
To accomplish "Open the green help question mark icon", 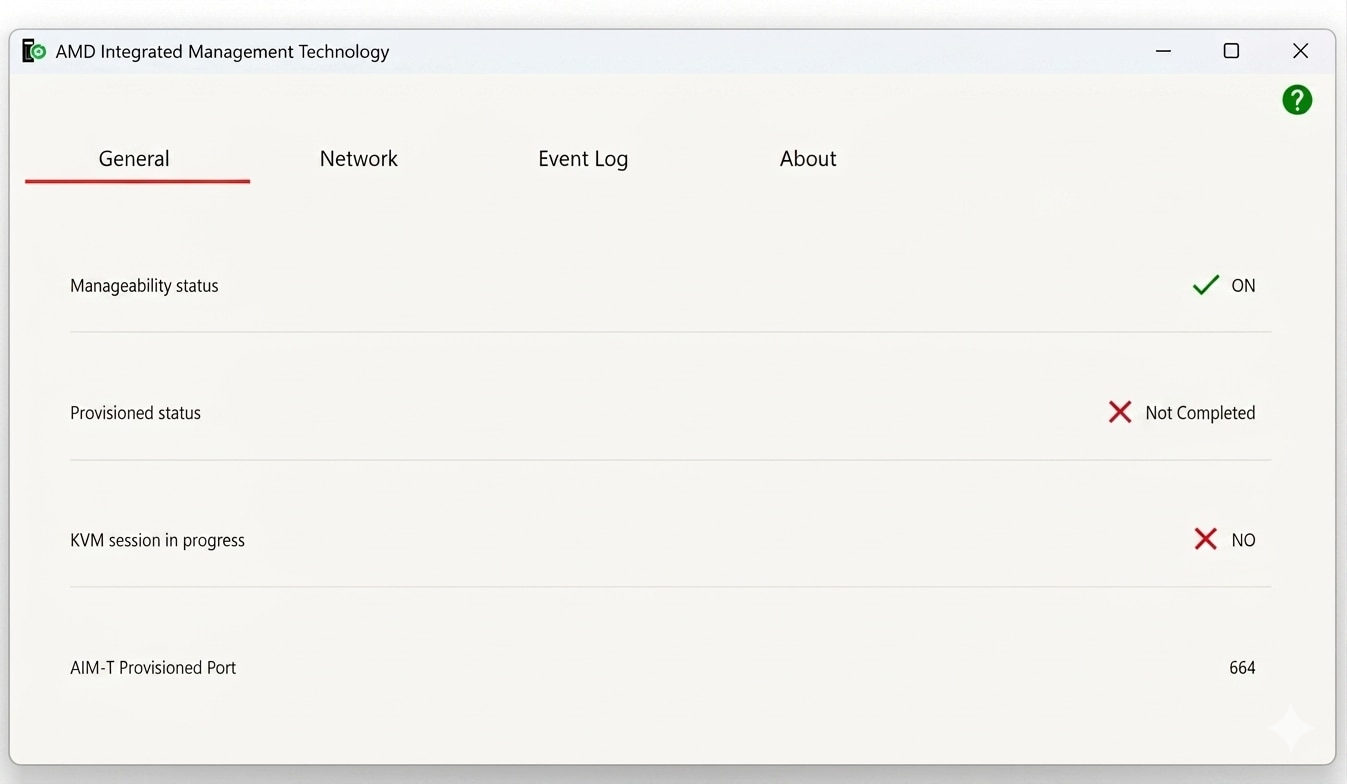I will tap(1297, 100).
